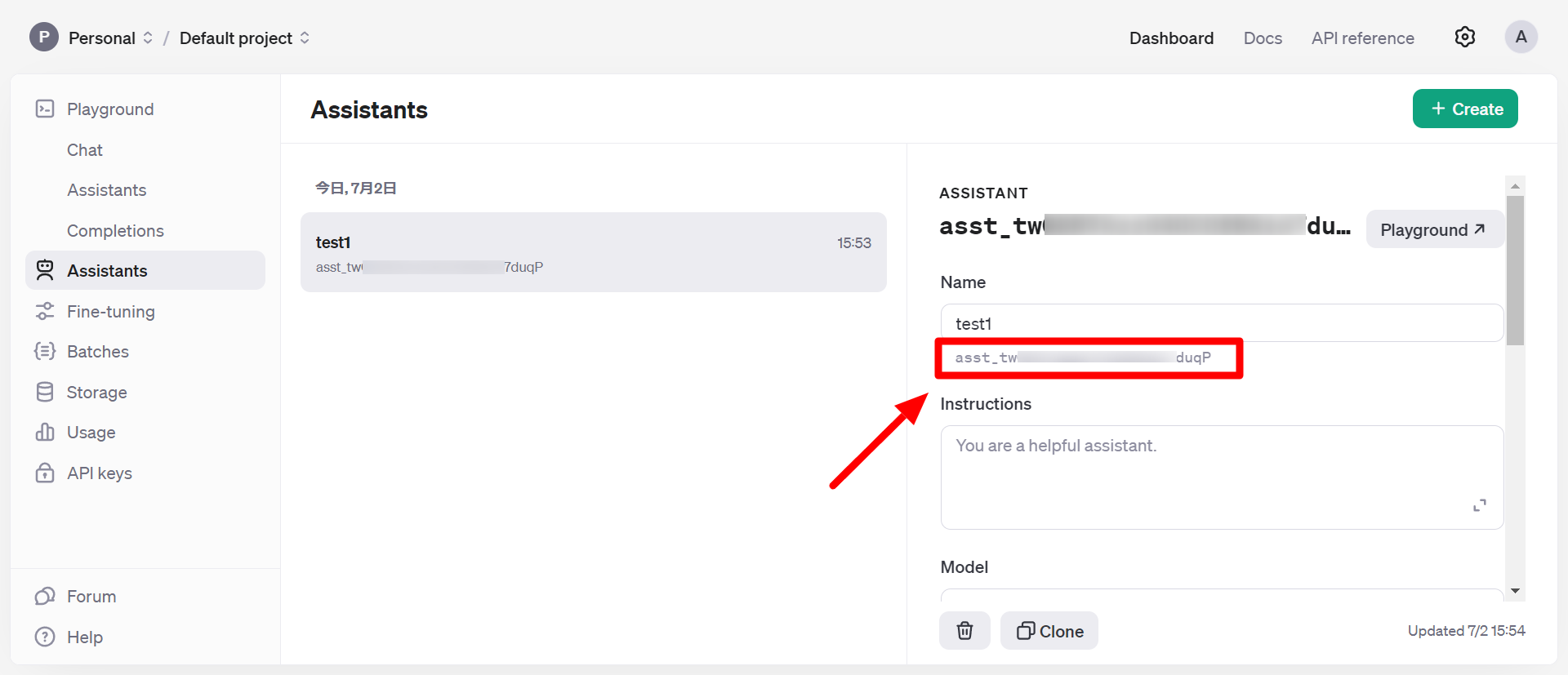Click the scrollbar up arrow in assistant panel
1568x675 pixels.
click(x=1516, y=186)
